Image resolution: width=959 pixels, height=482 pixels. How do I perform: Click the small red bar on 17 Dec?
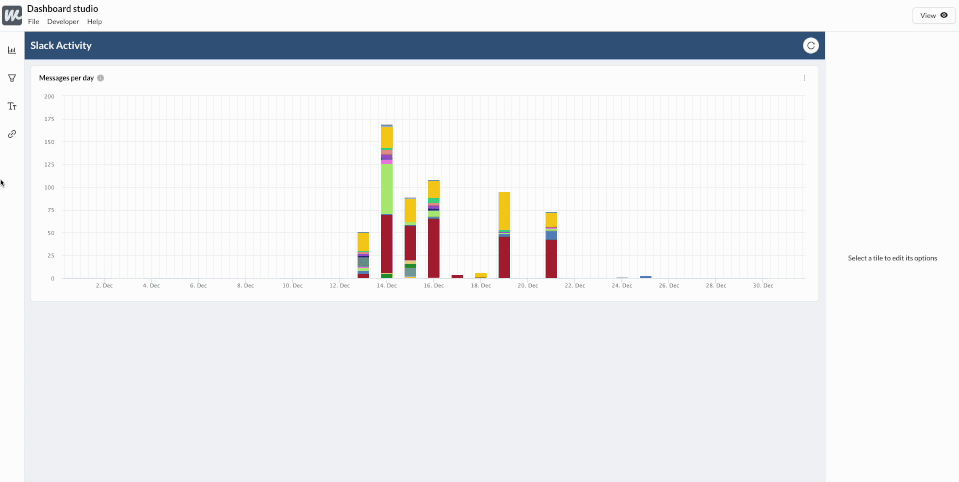tap(457, 276)
